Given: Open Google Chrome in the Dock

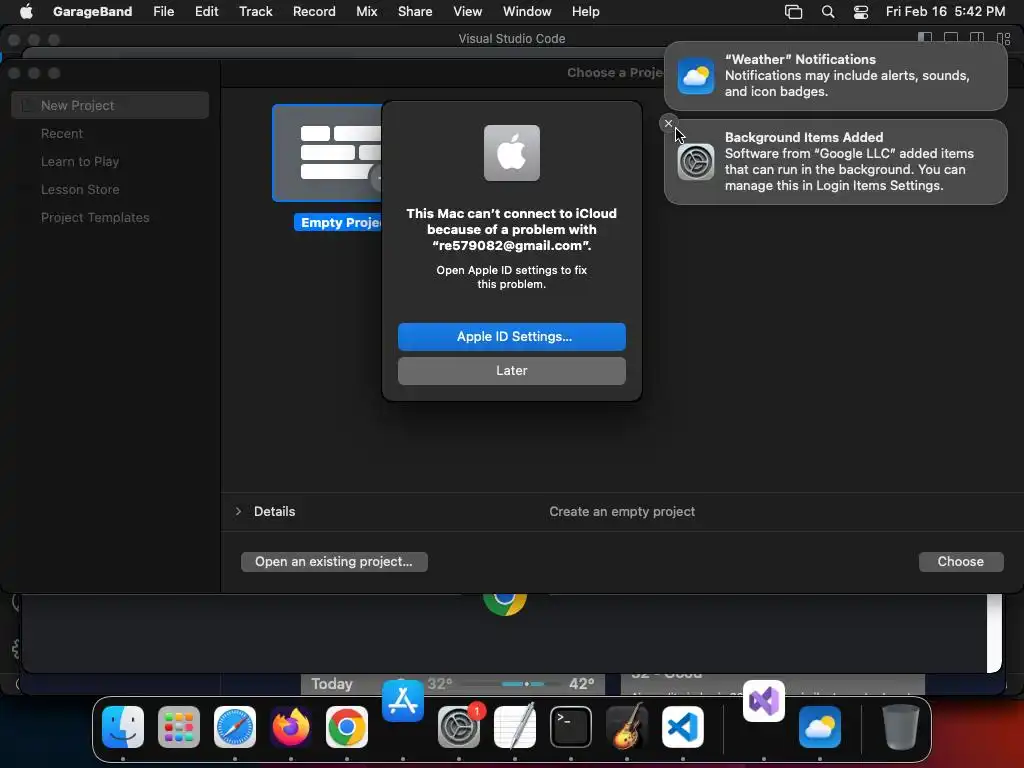Looking at the screenshot, I should pyautogui.click(x=347, y=726).
